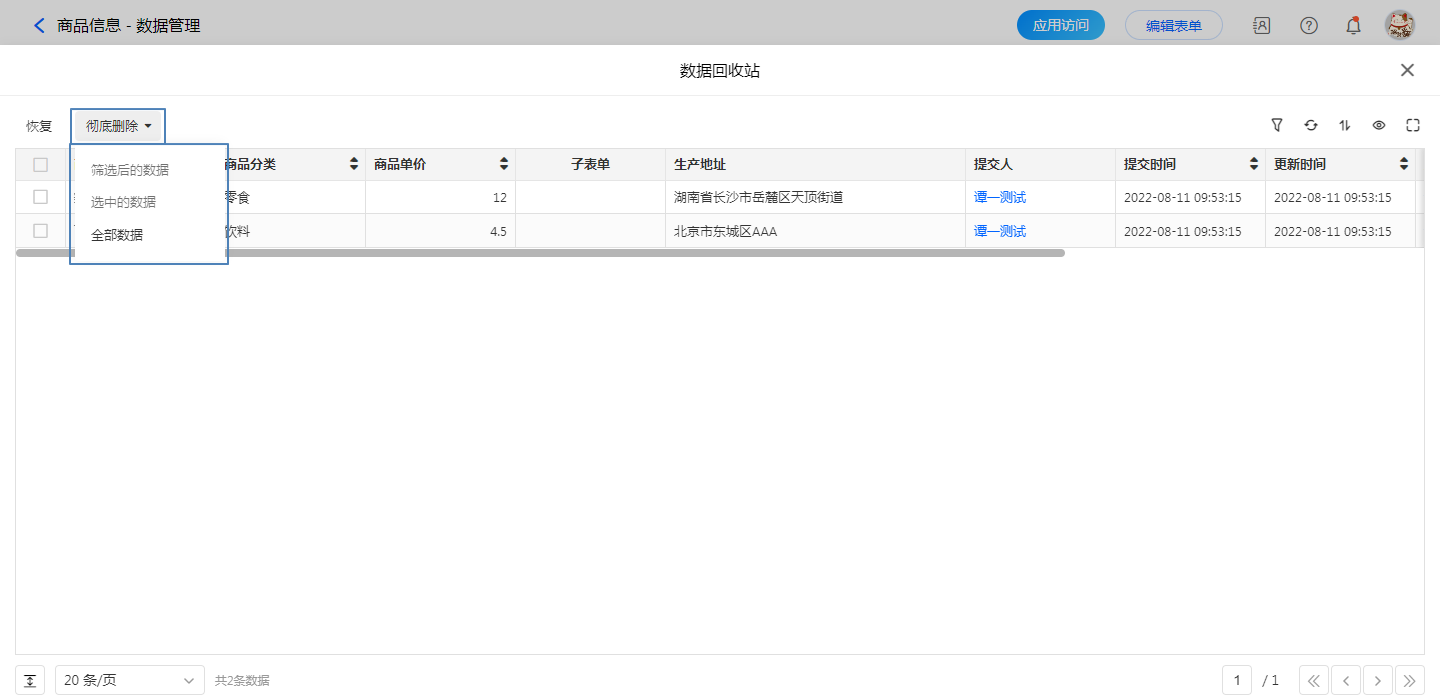1440x700 pixels.
Task: Click the user avatar in header
Action: (1399, 26)
